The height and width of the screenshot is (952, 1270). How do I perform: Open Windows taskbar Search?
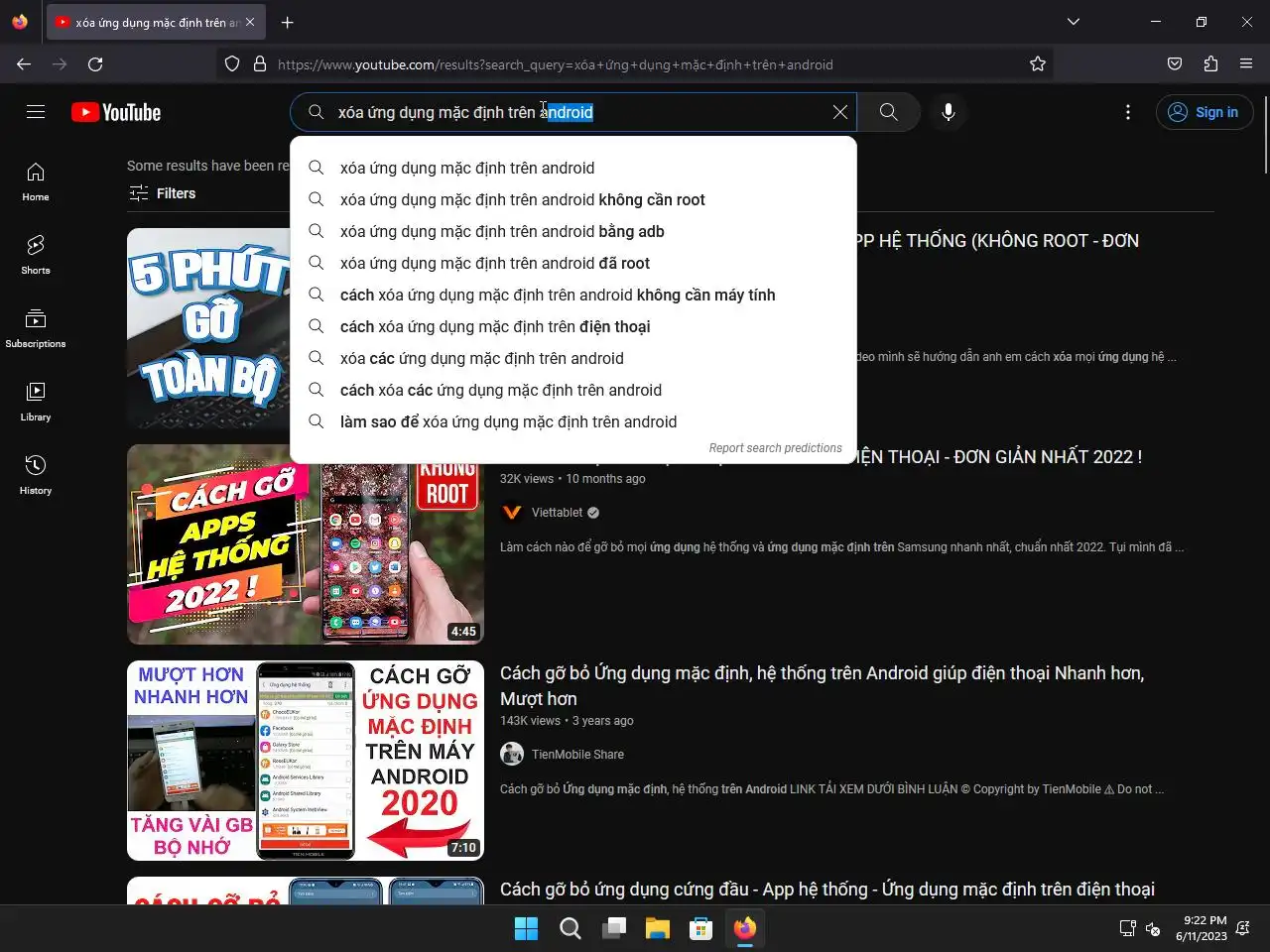tap(570, 928)
